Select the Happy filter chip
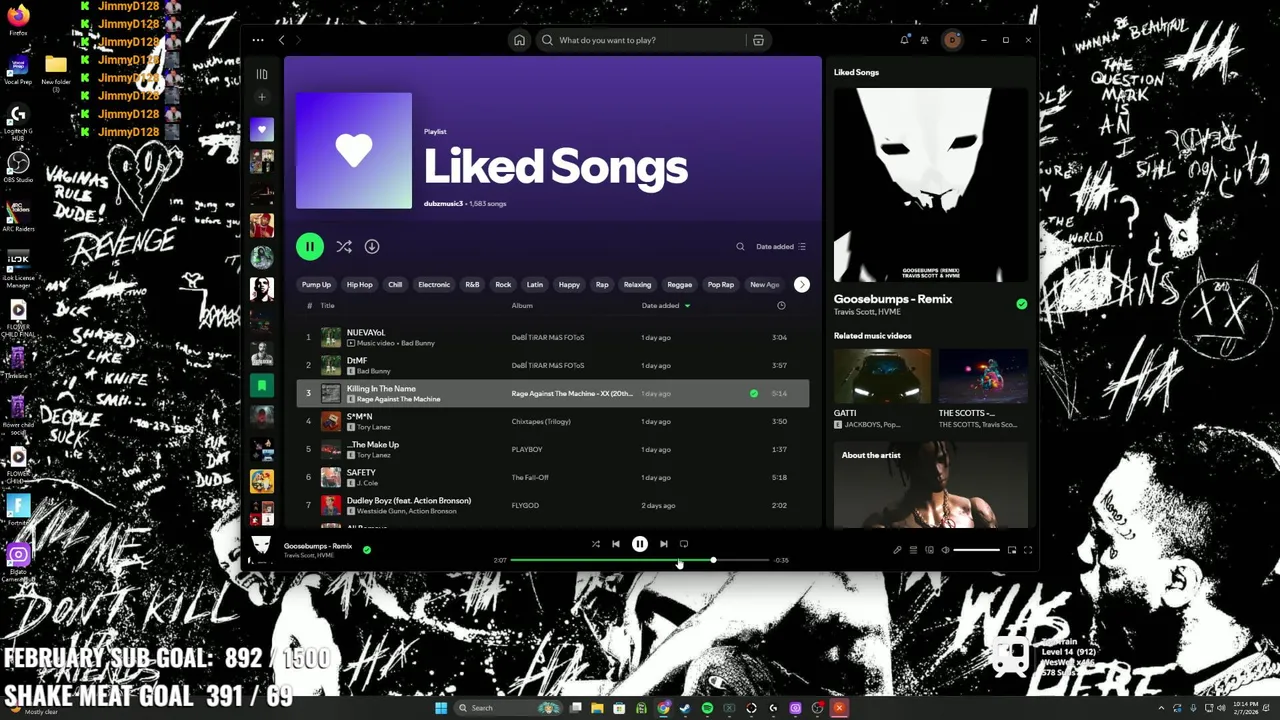The image size is (1280, 720). (569, 285)
